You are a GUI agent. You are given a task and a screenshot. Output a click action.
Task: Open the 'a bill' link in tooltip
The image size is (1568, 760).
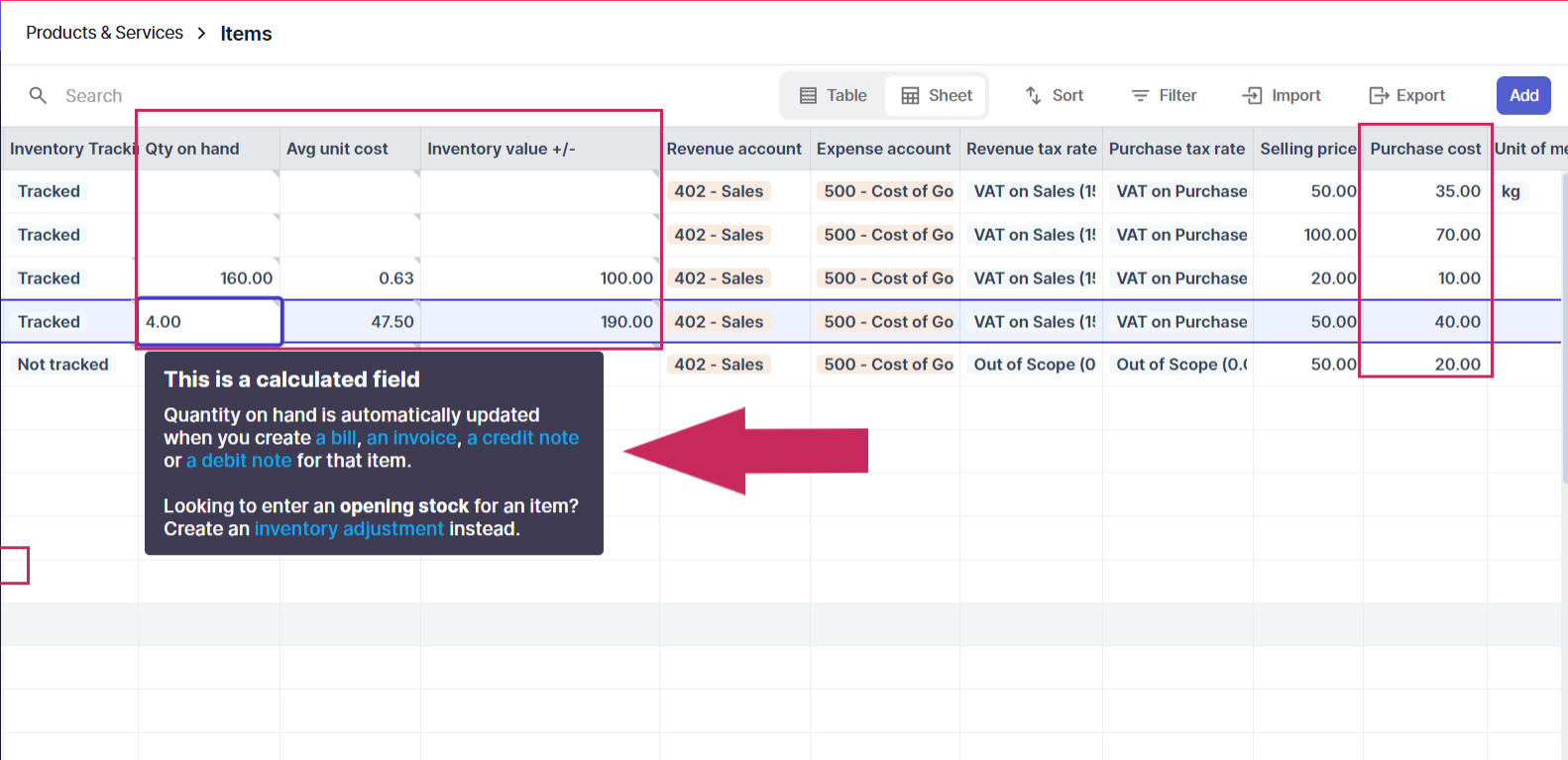coord(336,438)
